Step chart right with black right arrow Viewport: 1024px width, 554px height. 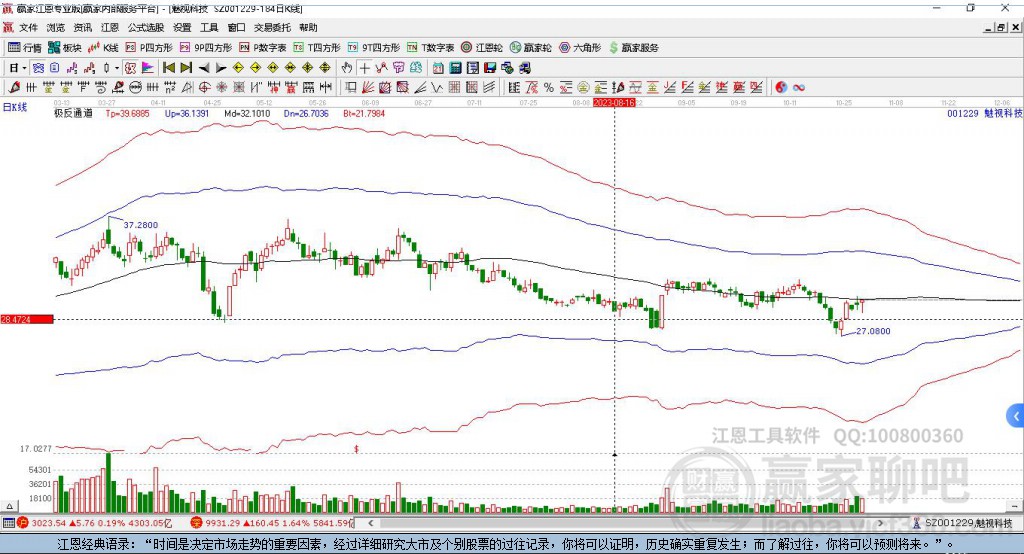pyautogui.click(x=221, y=68)
